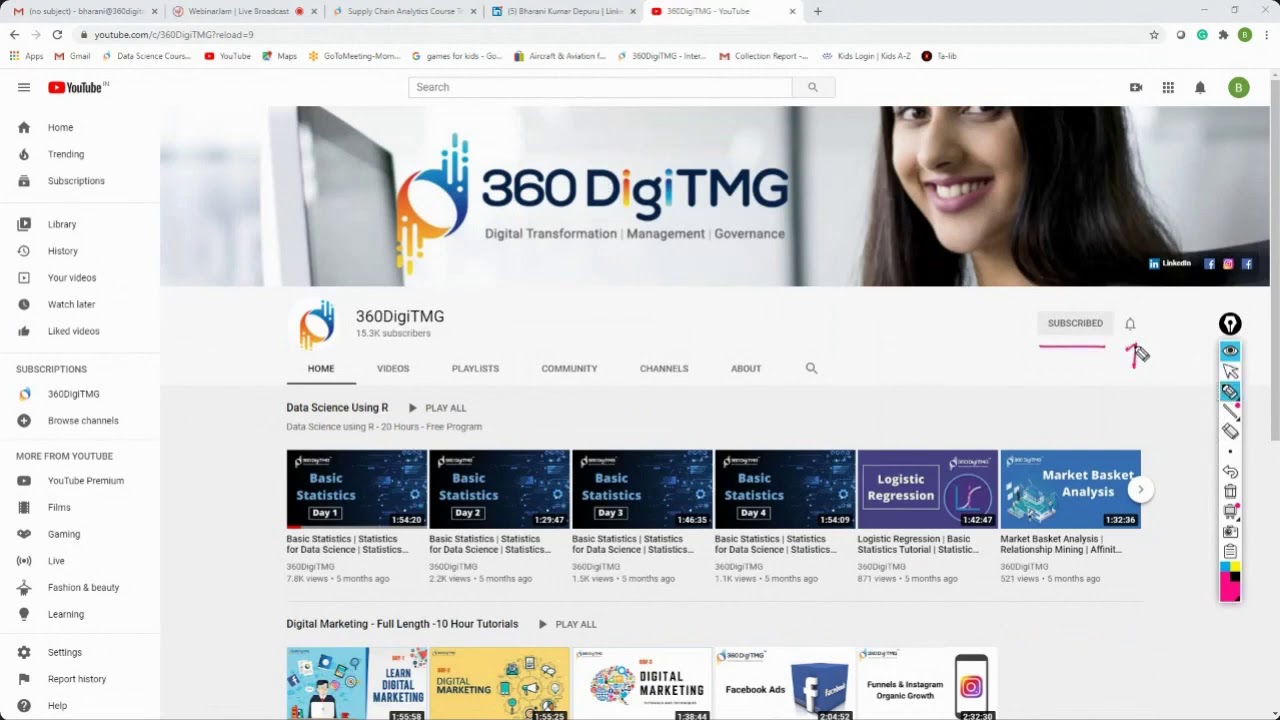Click the search magnifier button
Viewport: 1280px width, 720px height.
813,87
